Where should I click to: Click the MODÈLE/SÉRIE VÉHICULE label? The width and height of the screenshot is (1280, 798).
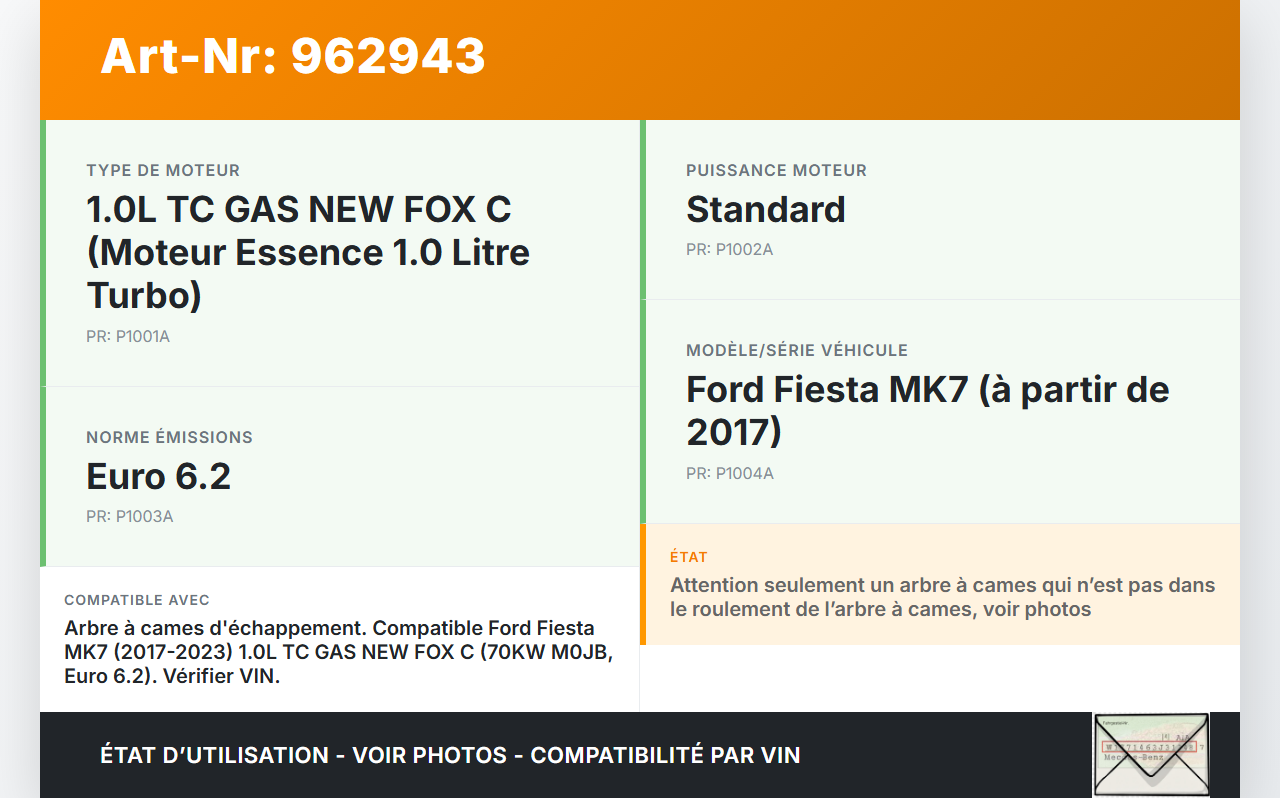pyautogui.click(x=796, y=351)
